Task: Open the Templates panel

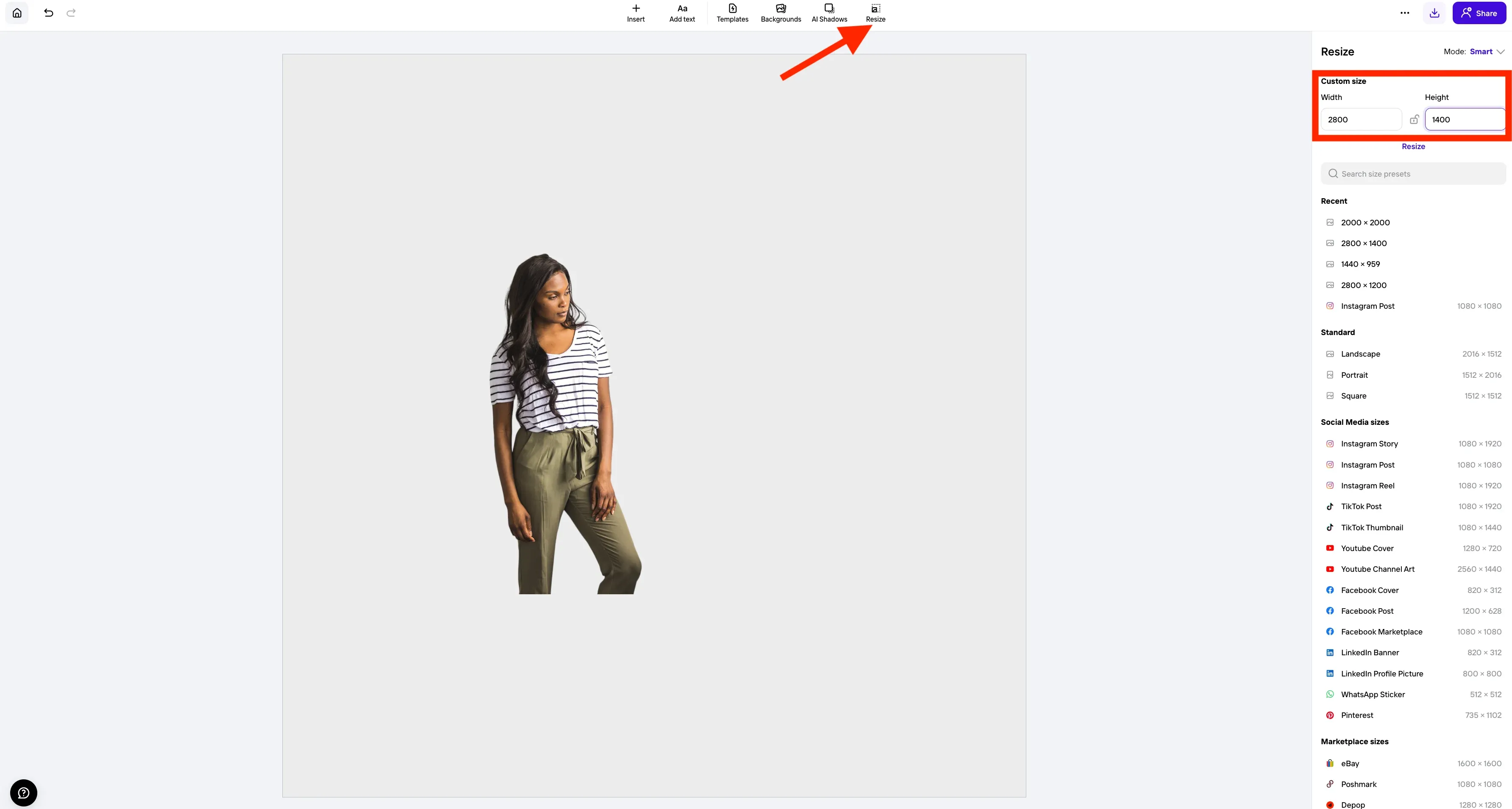Action: click(x=733, y=13)
